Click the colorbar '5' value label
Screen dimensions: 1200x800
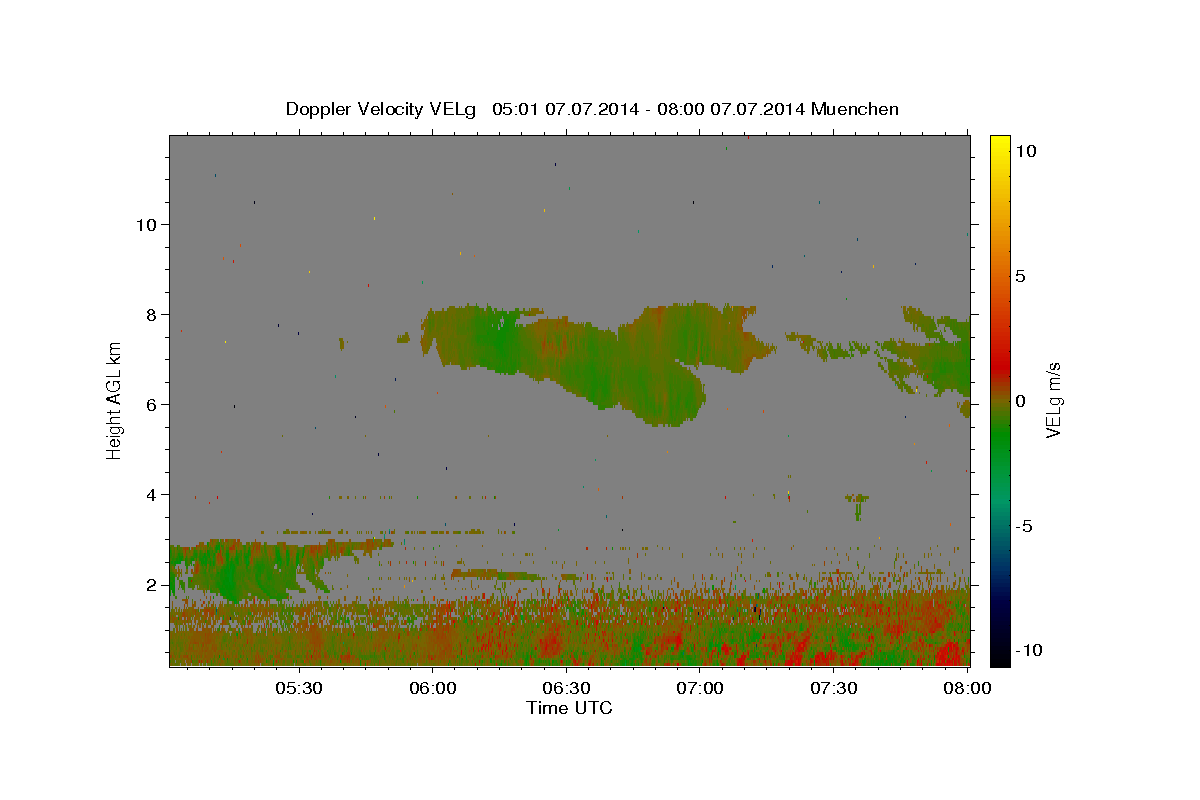[1020, 276]
